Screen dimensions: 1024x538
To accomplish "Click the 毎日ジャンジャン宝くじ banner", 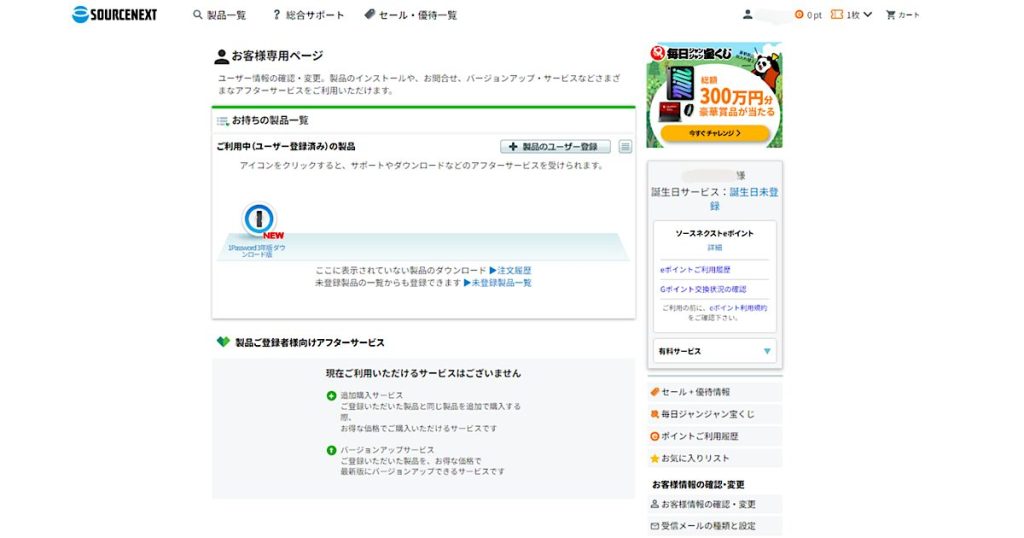I will point(714,95).
